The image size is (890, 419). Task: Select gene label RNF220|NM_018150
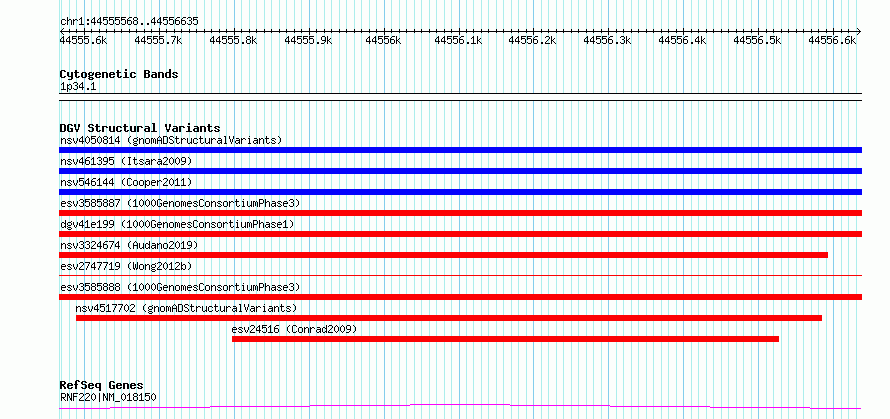[x=108, y=397]
